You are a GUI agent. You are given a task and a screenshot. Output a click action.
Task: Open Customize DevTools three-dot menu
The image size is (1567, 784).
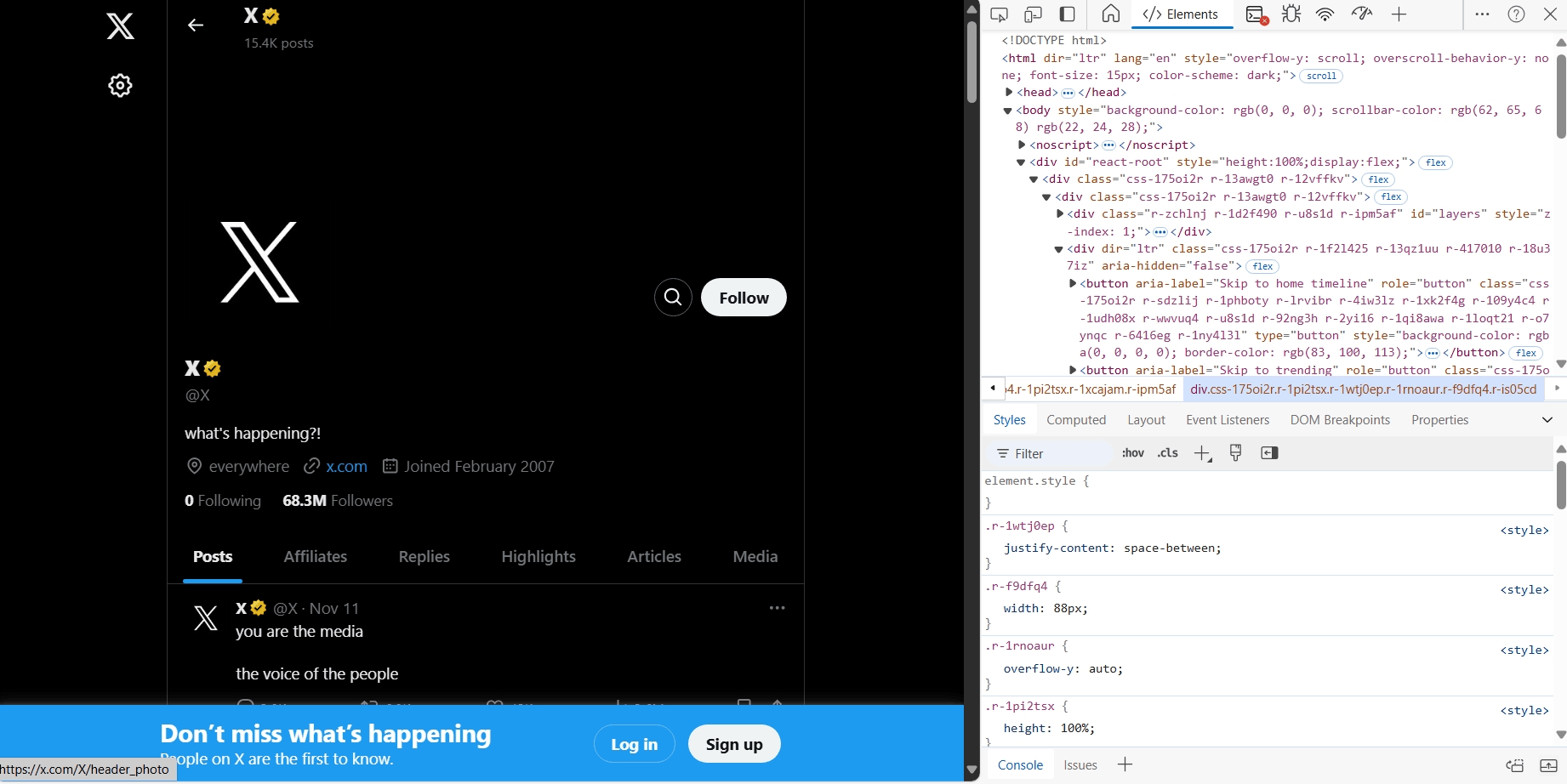[x=1482, y=14]
